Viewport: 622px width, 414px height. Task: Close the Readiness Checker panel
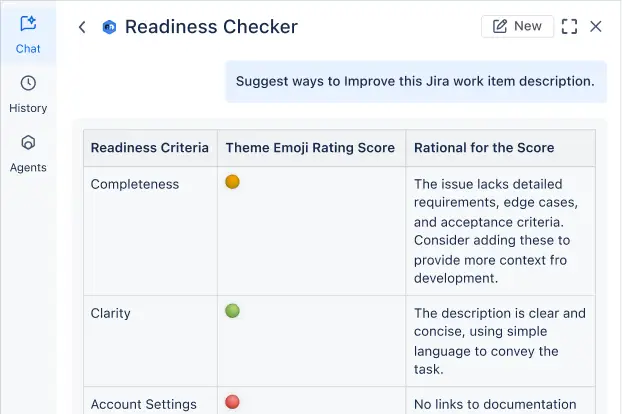[596, 27]
